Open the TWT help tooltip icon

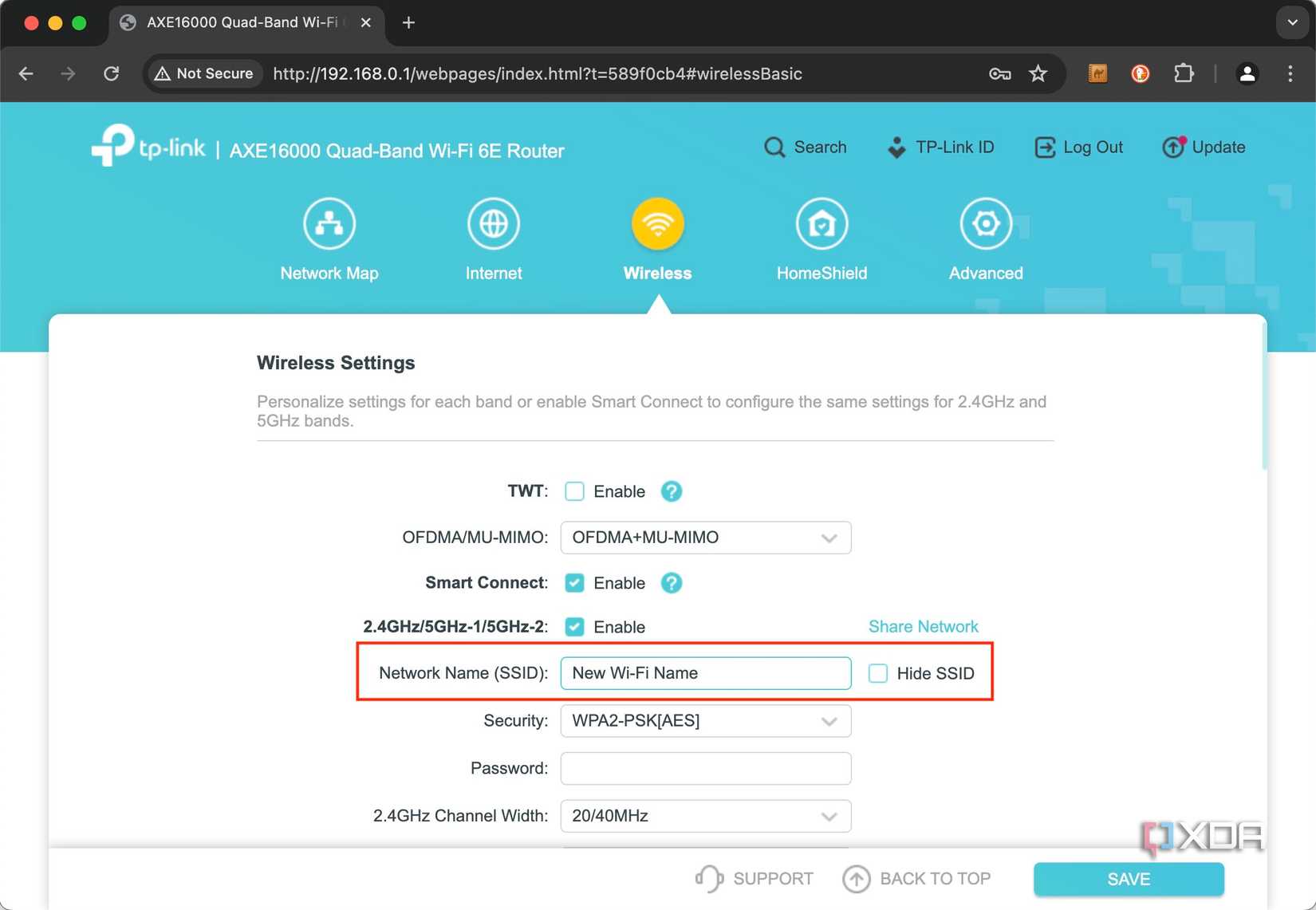[x=671, y=491]
